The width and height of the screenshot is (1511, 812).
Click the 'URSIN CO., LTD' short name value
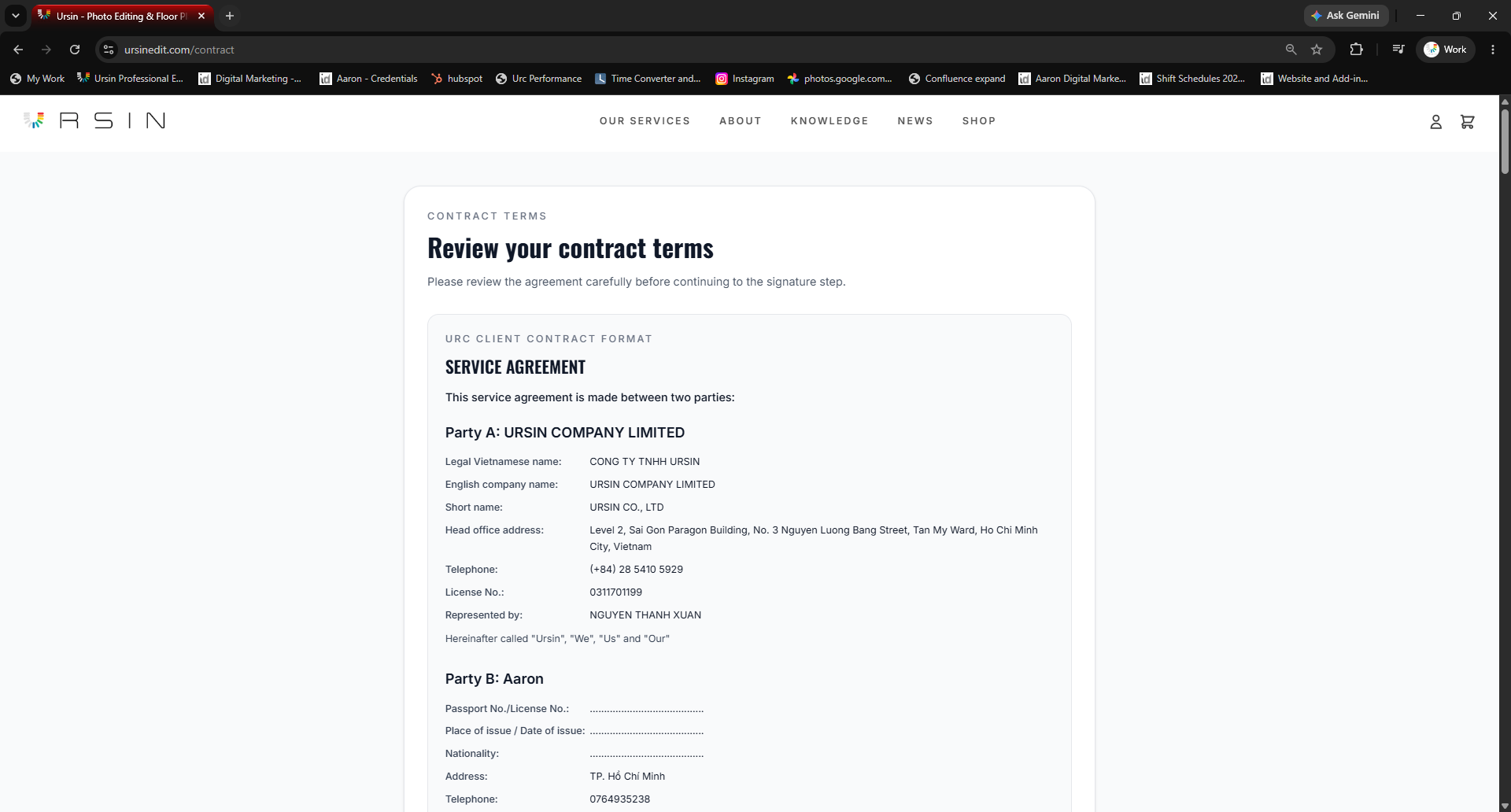point(626,507)
